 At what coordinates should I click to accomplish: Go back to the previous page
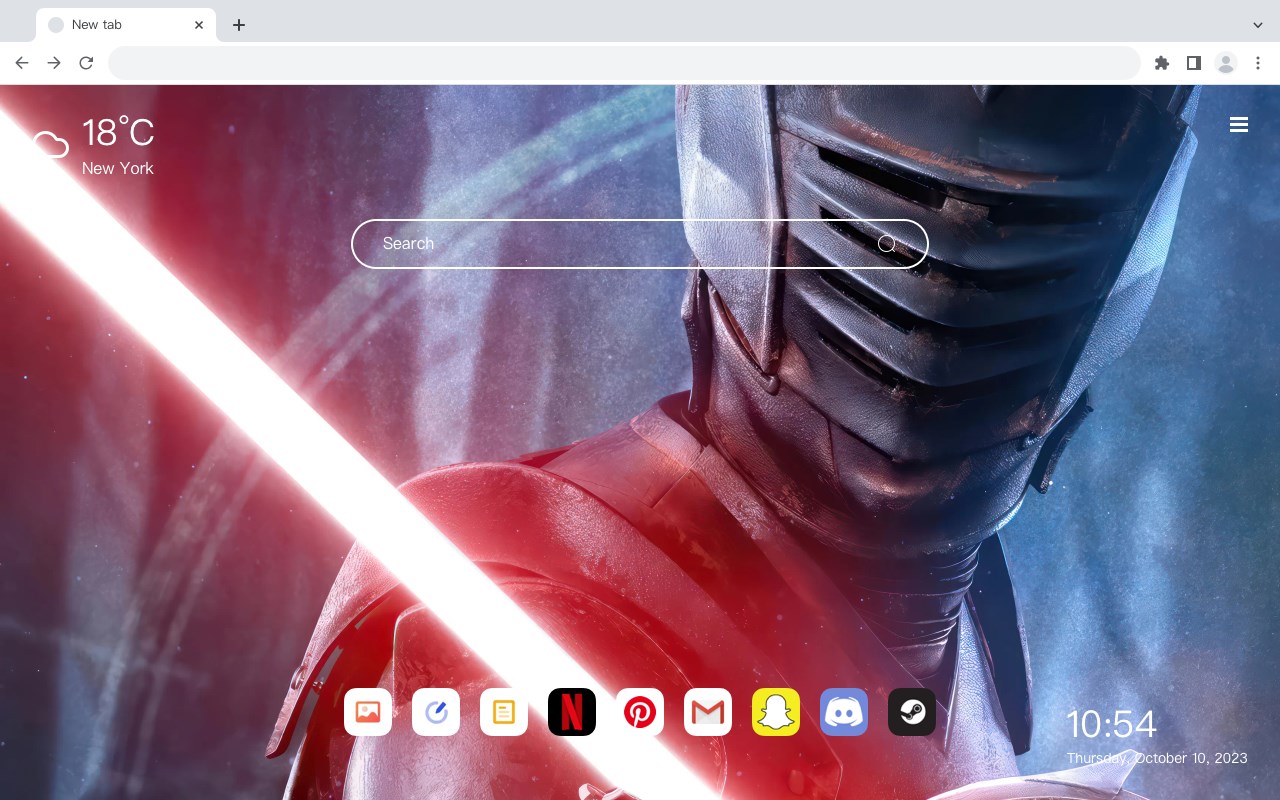tap(22, 63)
